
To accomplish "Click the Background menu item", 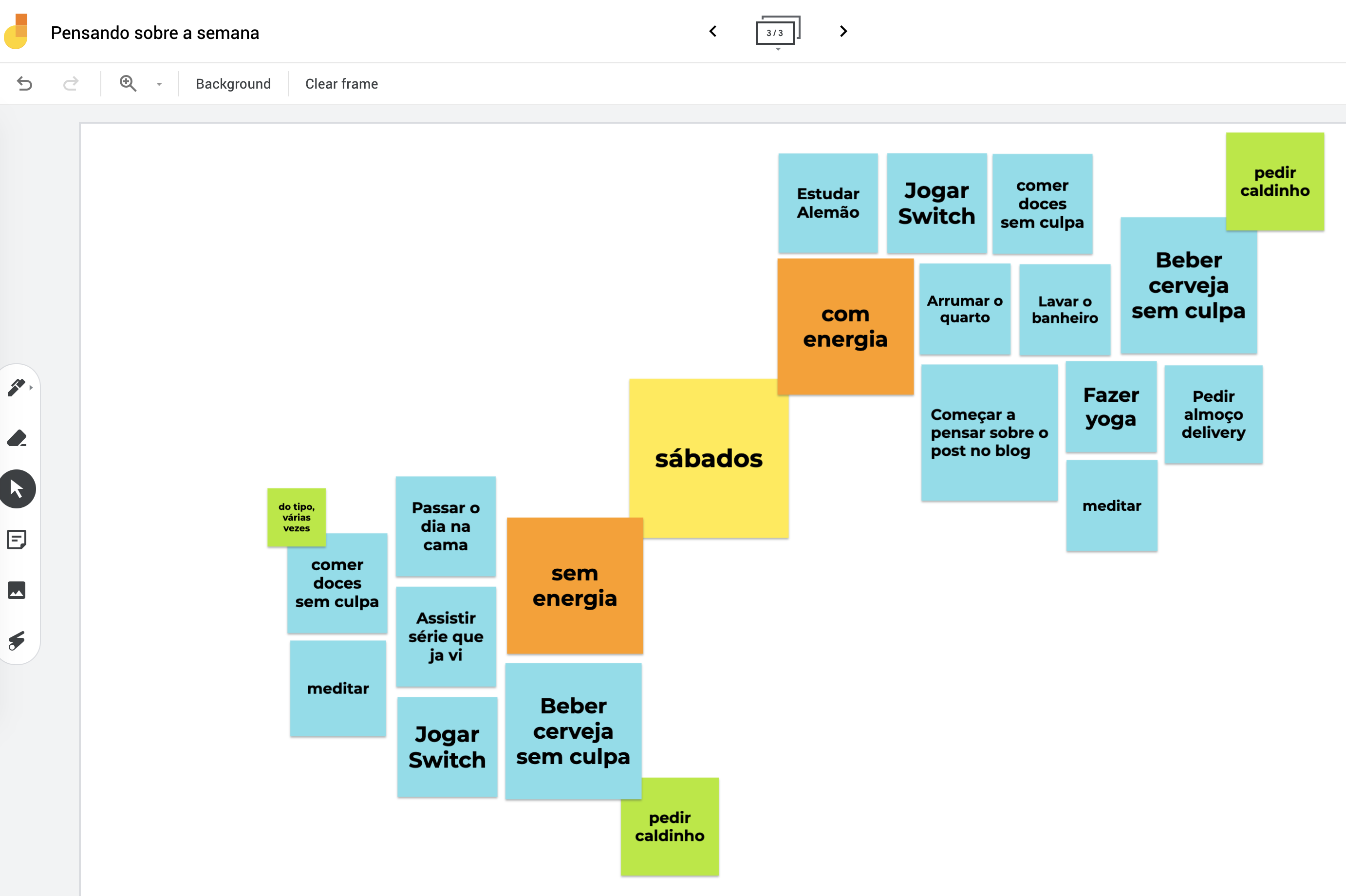I will 232,84.
